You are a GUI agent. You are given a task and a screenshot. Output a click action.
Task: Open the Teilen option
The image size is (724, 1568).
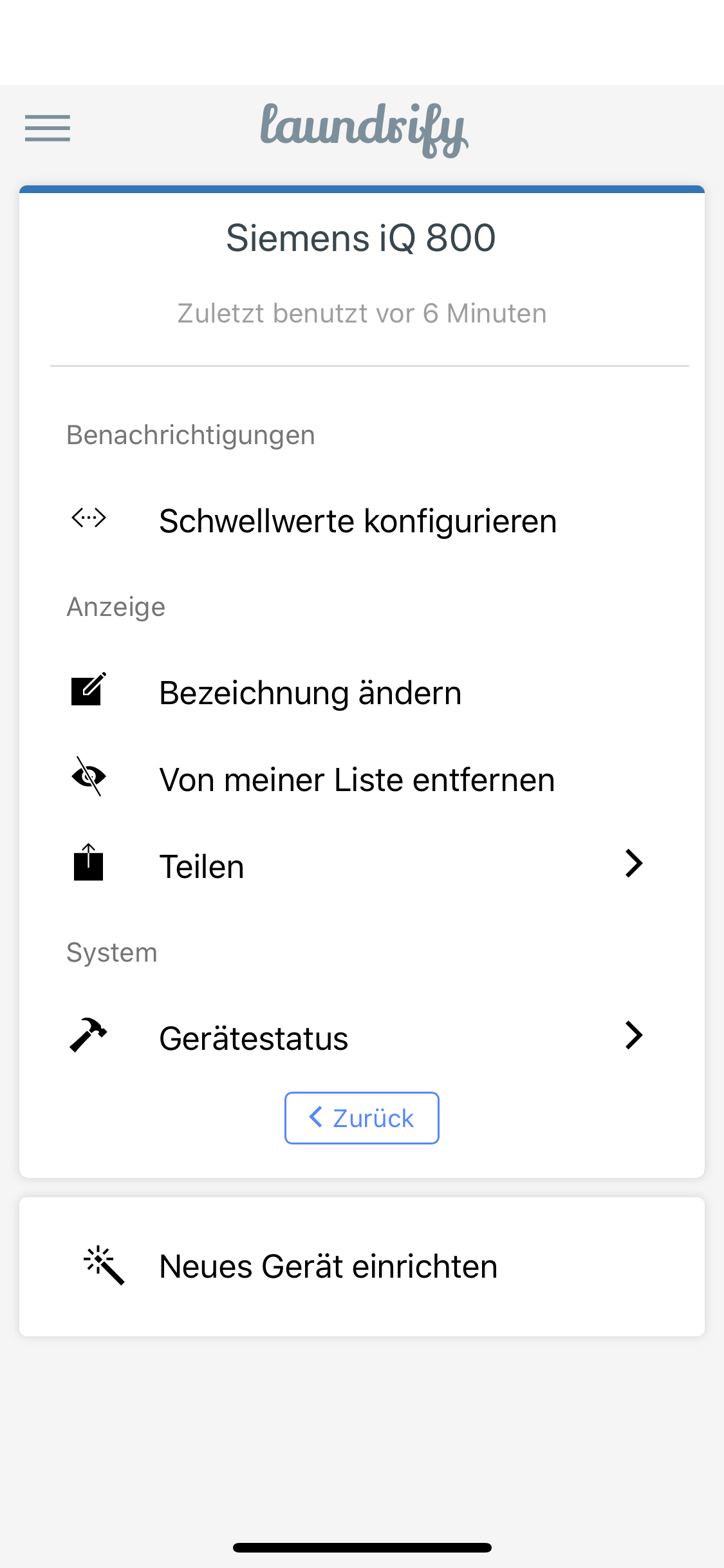coord(362,866)
